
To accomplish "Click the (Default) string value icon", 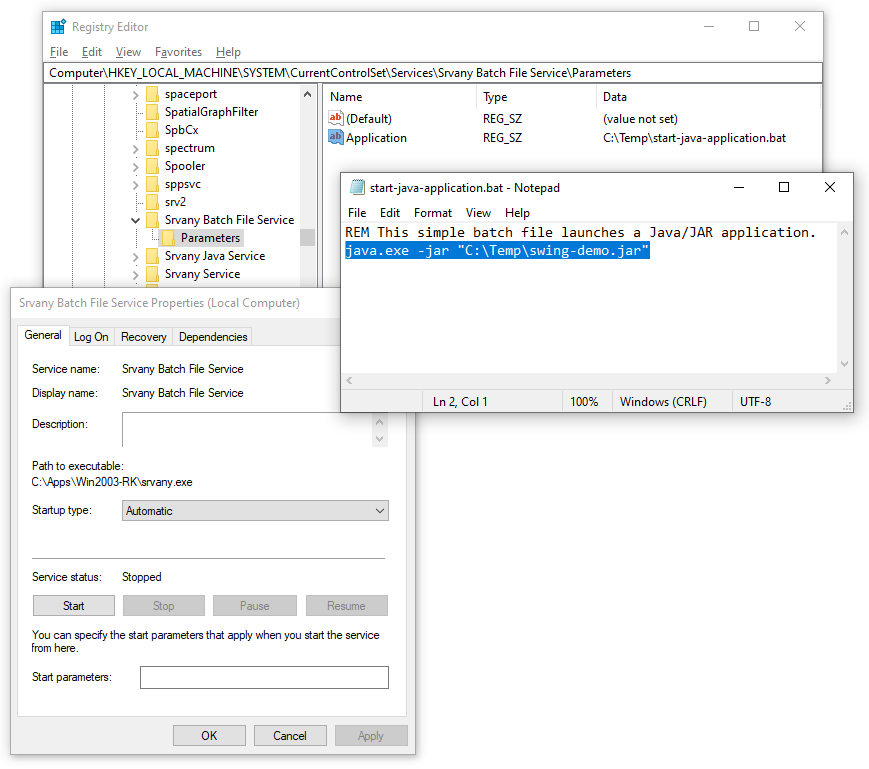I will click(335, 118).
